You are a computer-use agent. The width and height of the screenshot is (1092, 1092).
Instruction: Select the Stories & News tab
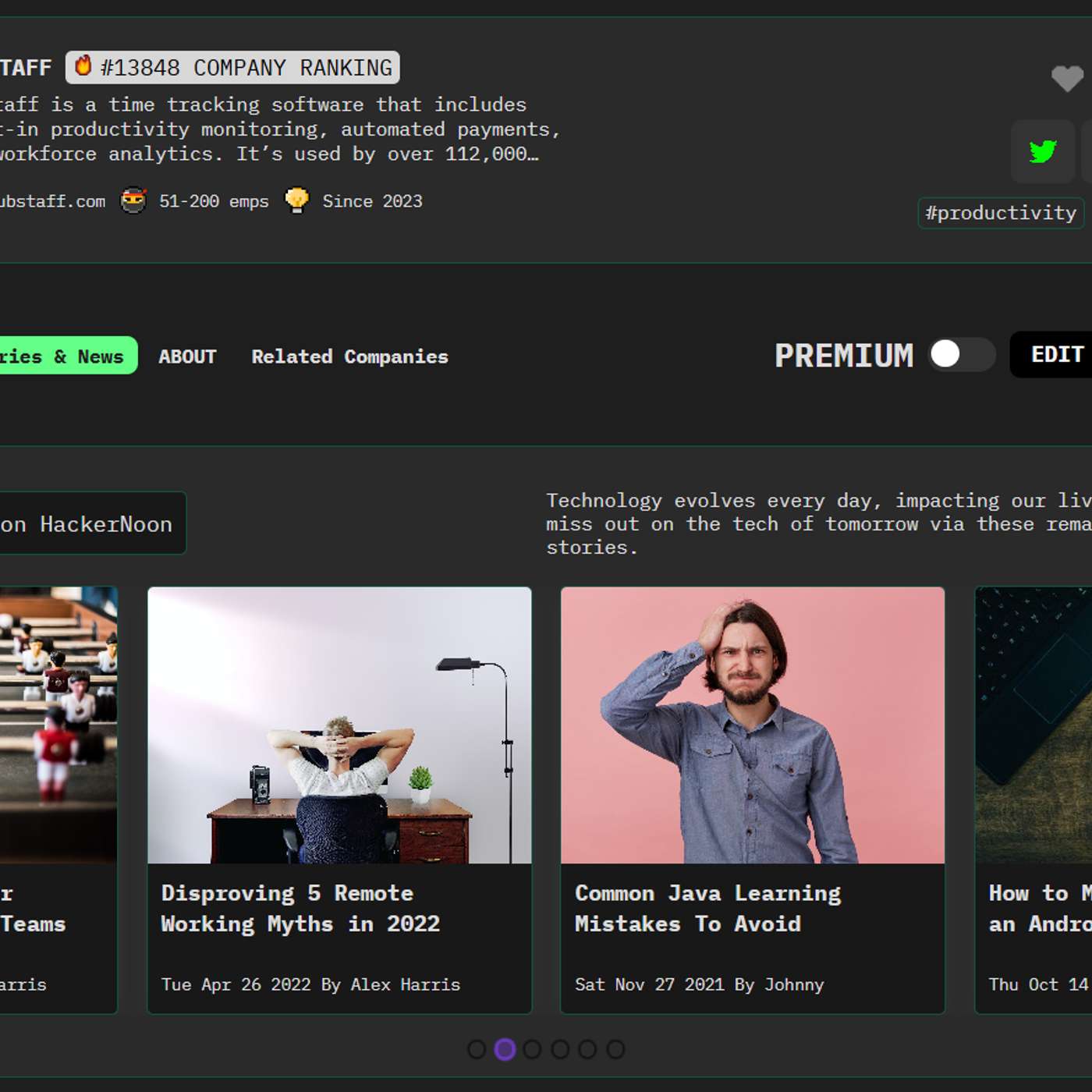[66, 356]
